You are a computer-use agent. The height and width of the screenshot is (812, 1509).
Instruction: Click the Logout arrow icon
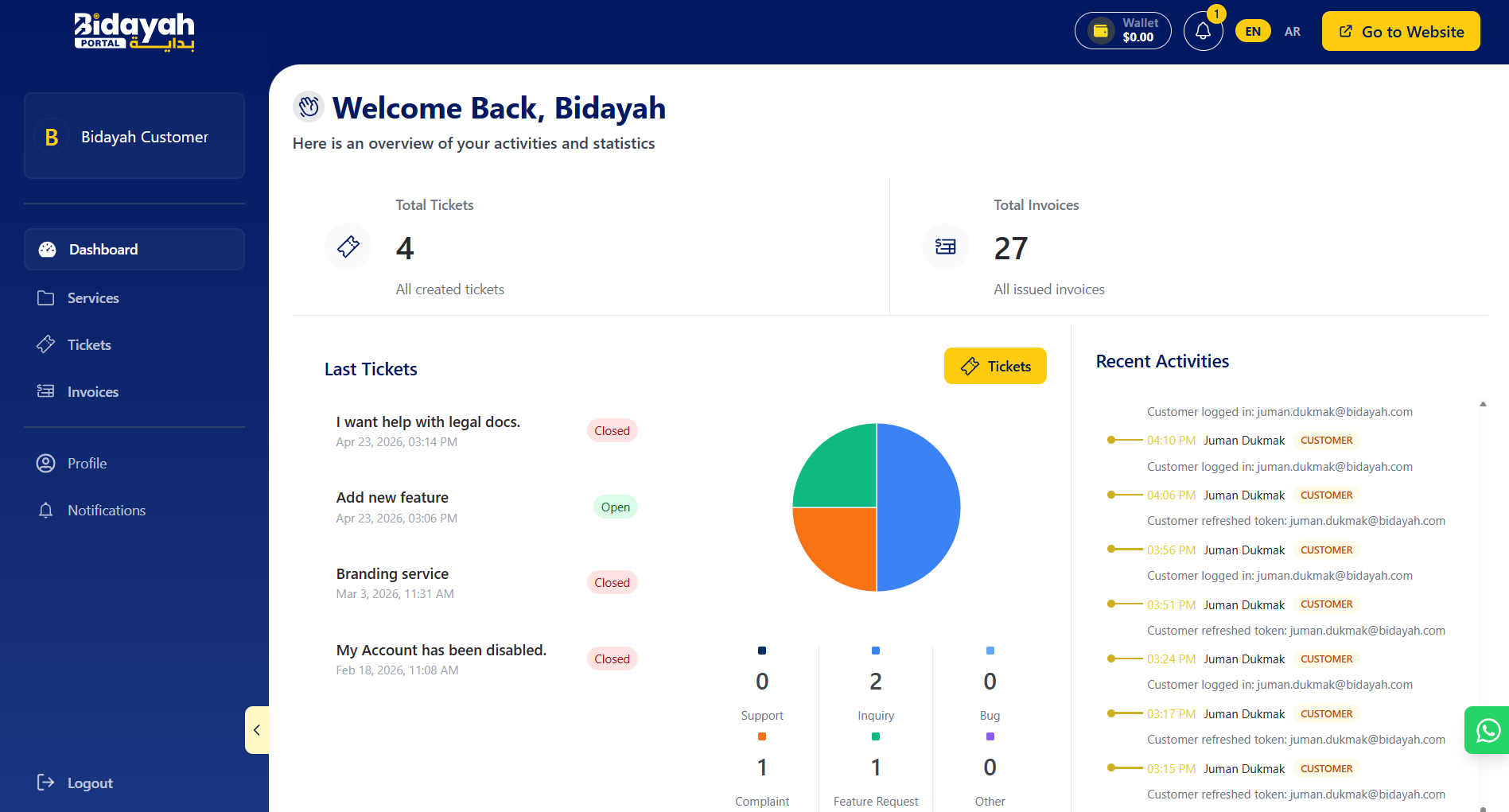click(45, 783)
